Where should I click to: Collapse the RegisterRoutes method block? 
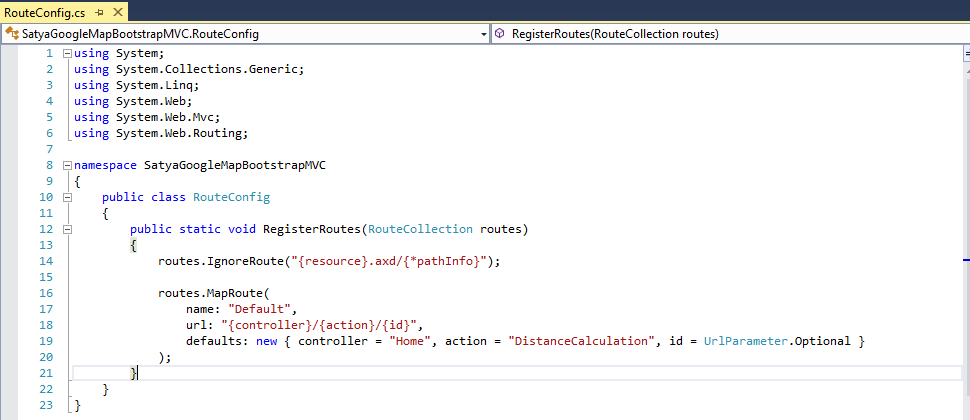coord(67,229)
